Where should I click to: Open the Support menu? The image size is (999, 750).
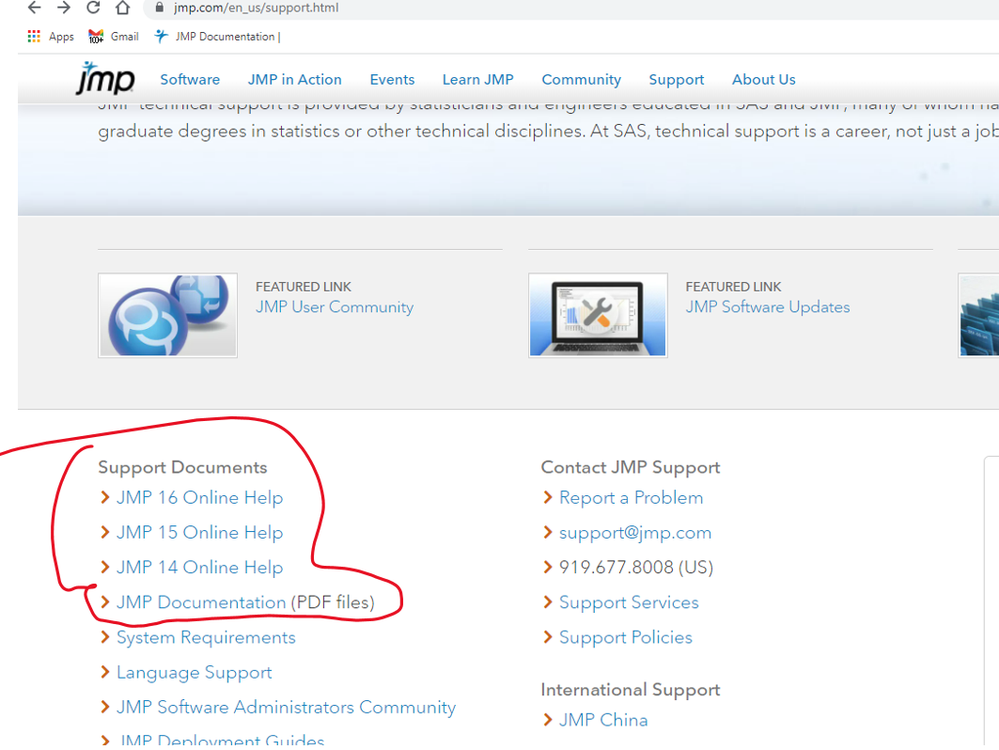[676, 80]
